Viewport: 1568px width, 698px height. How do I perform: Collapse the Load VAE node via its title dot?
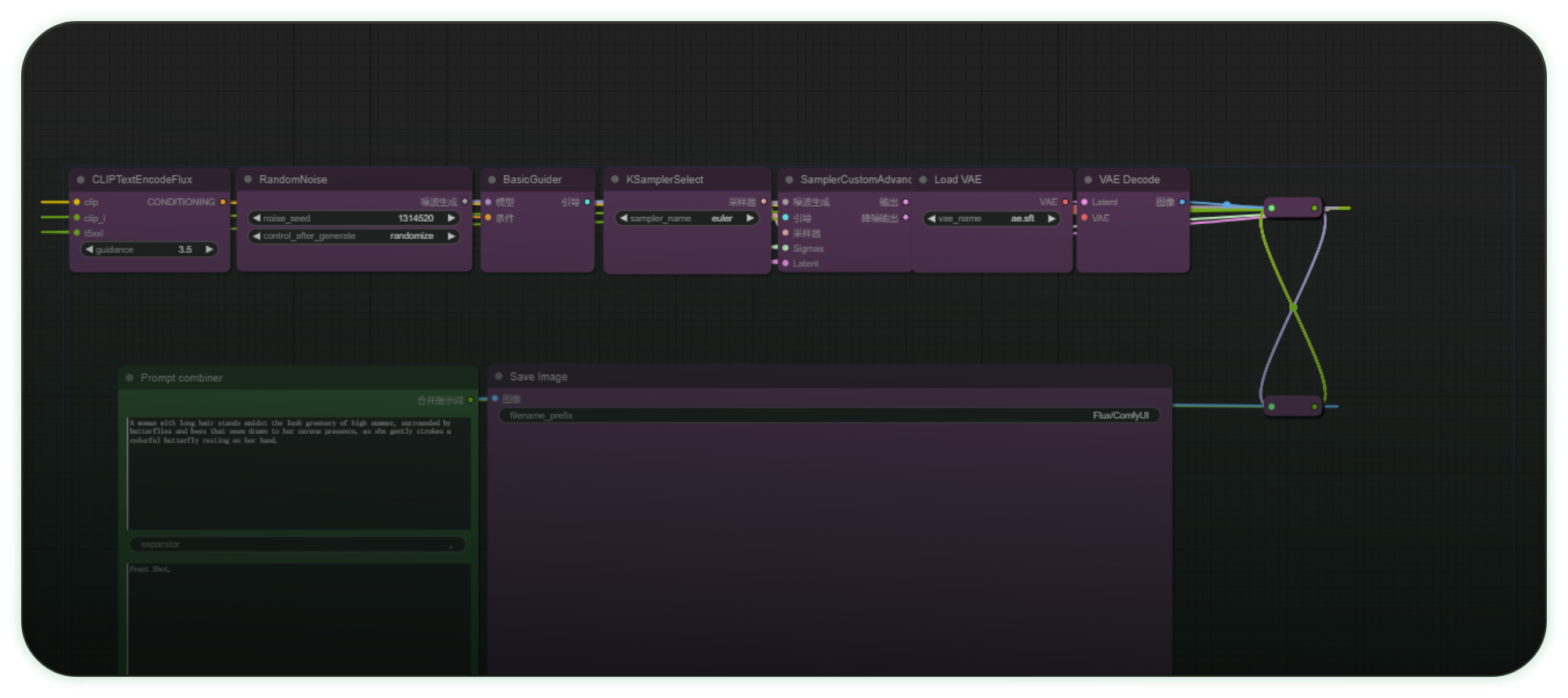[x=923, y=180]
